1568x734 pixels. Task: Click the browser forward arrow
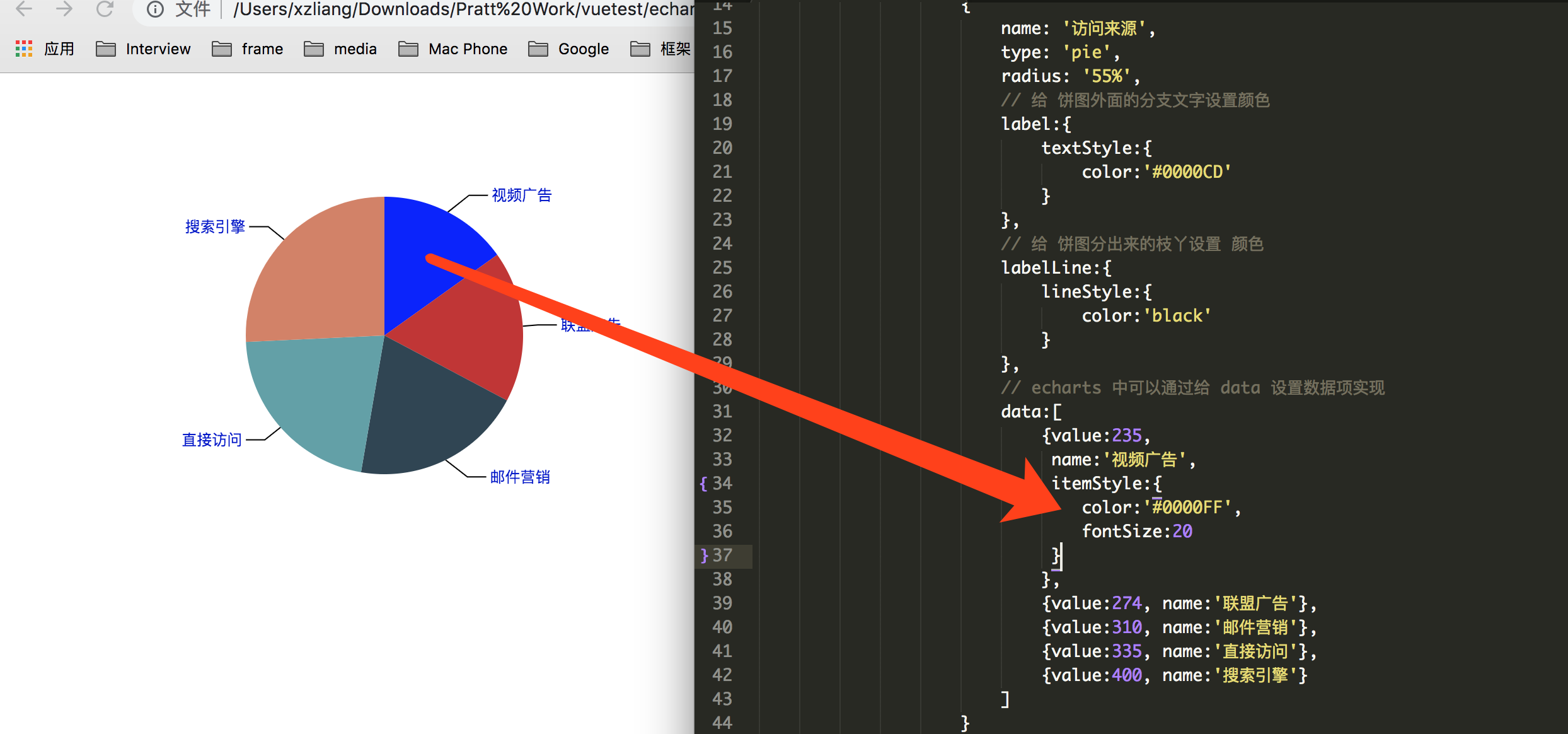64,9
